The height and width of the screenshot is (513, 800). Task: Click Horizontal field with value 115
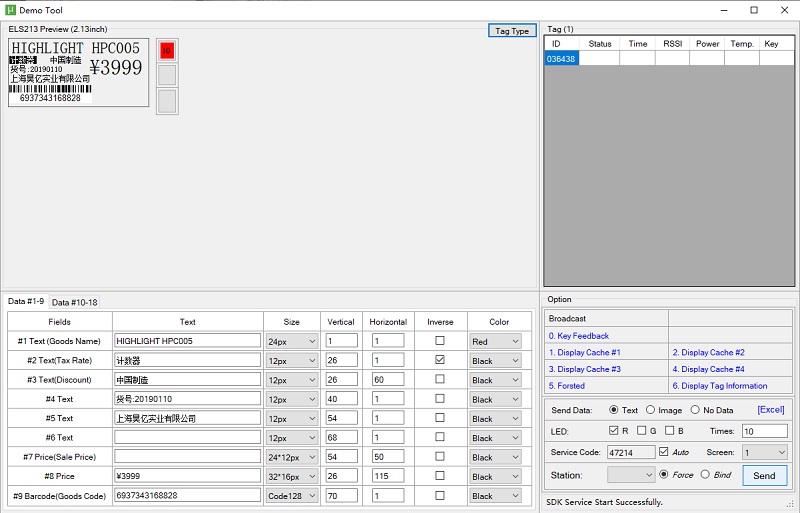pos(388,476)
